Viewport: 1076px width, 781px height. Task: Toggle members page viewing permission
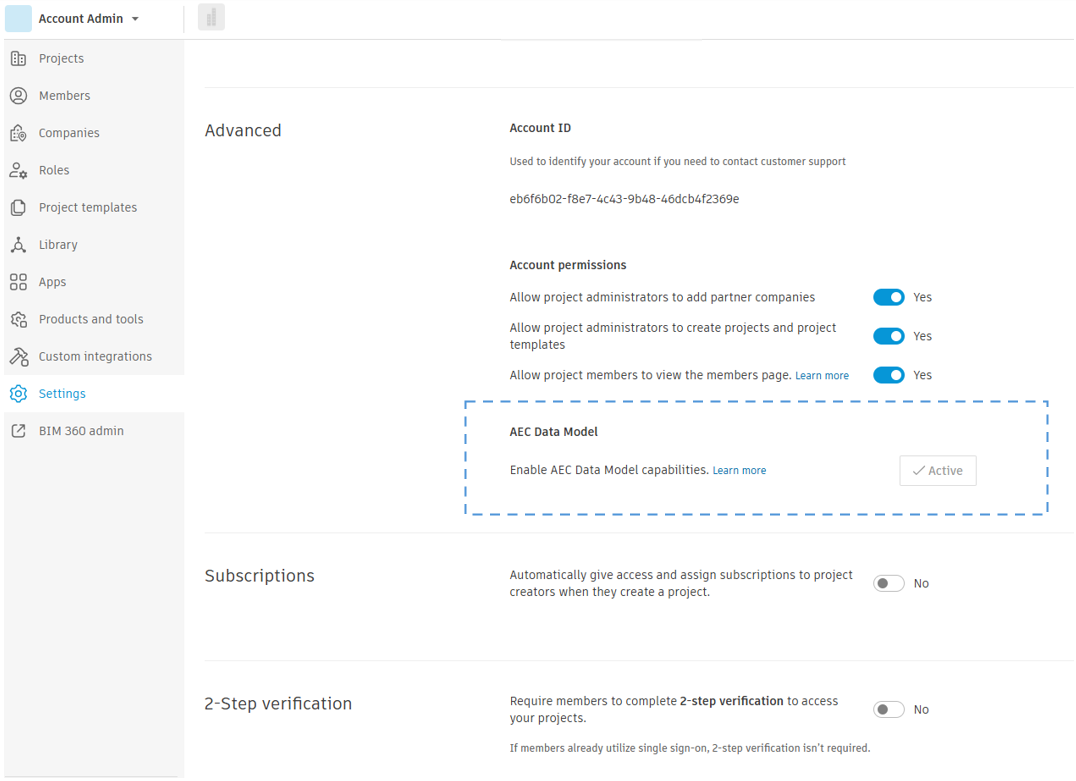(888, 375)
